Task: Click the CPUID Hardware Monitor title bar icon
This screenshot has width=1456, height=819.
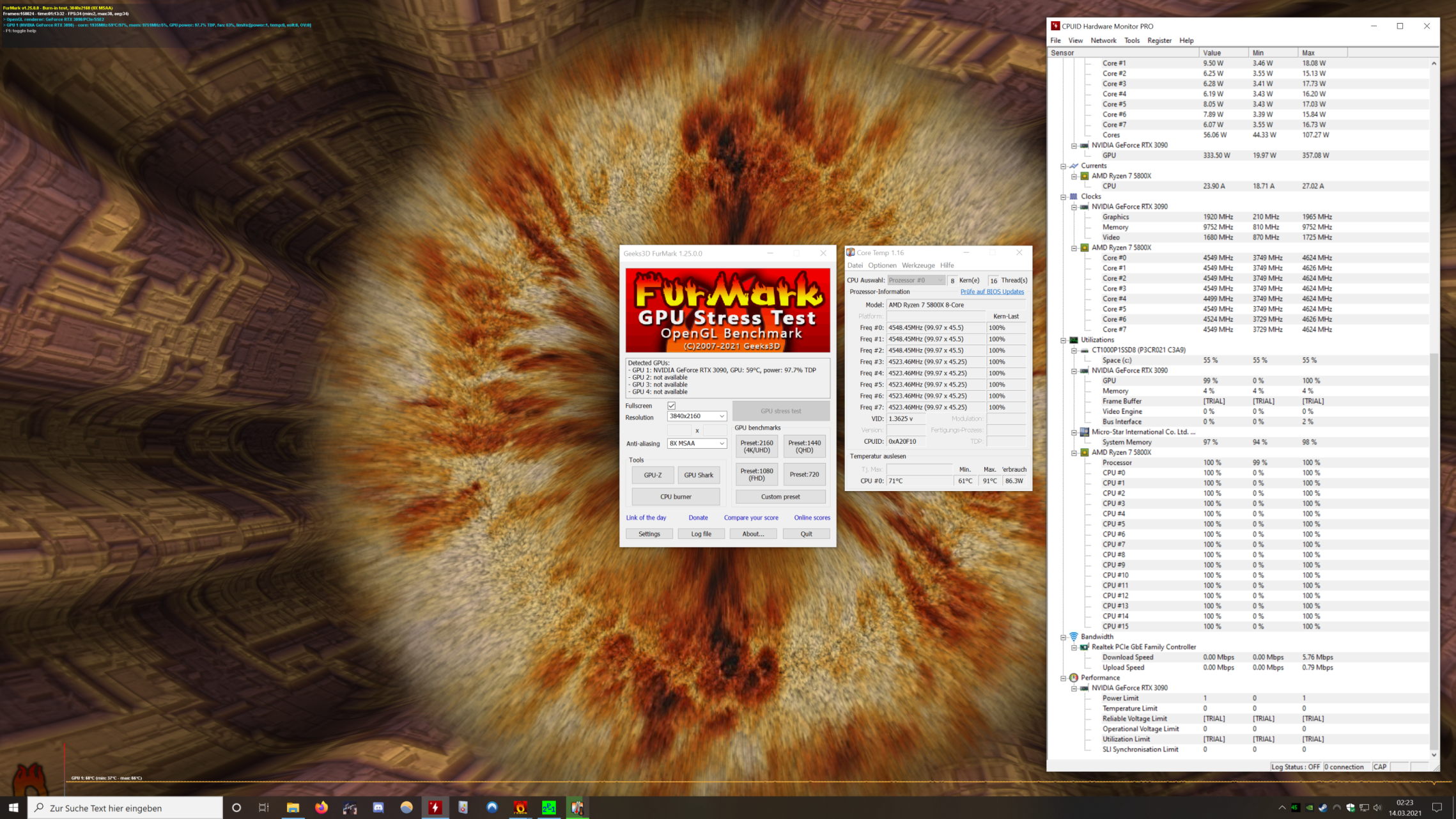Action: click(x=1055, y=26)
